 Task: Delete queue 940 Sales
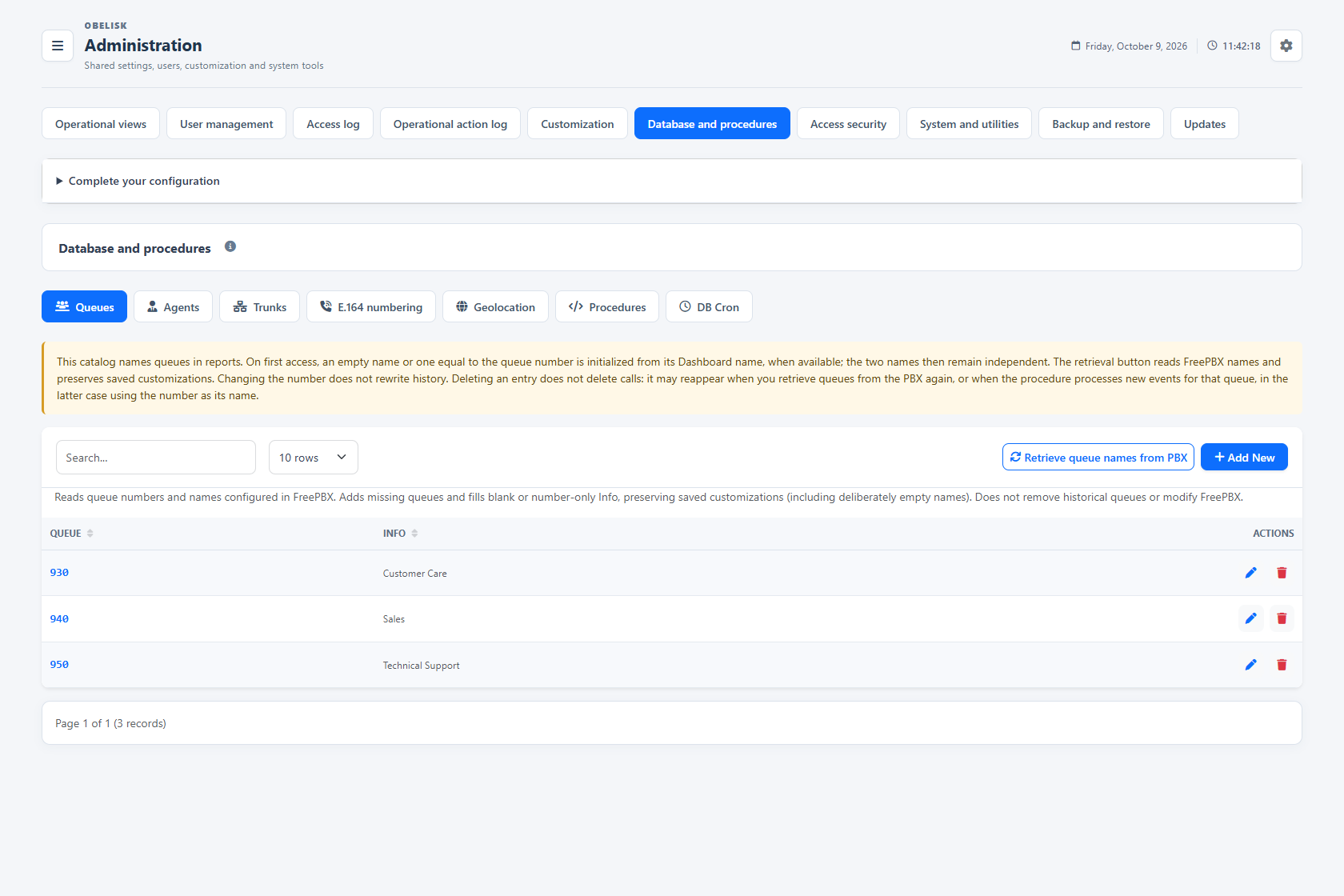coord(1282,618)
